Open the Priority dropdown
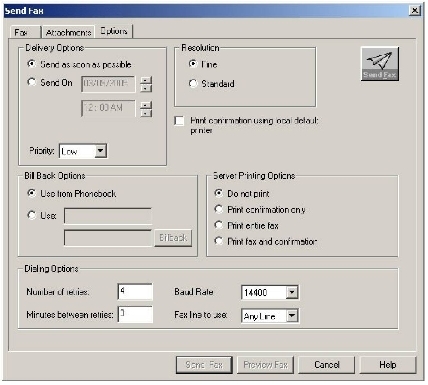Image resolution: width=428 pixels, height=385 pixels. tap(100, 151)
